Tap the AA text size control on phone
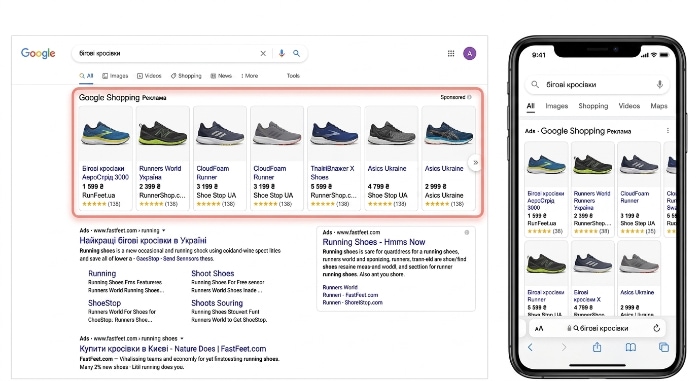 click(539, 329)
